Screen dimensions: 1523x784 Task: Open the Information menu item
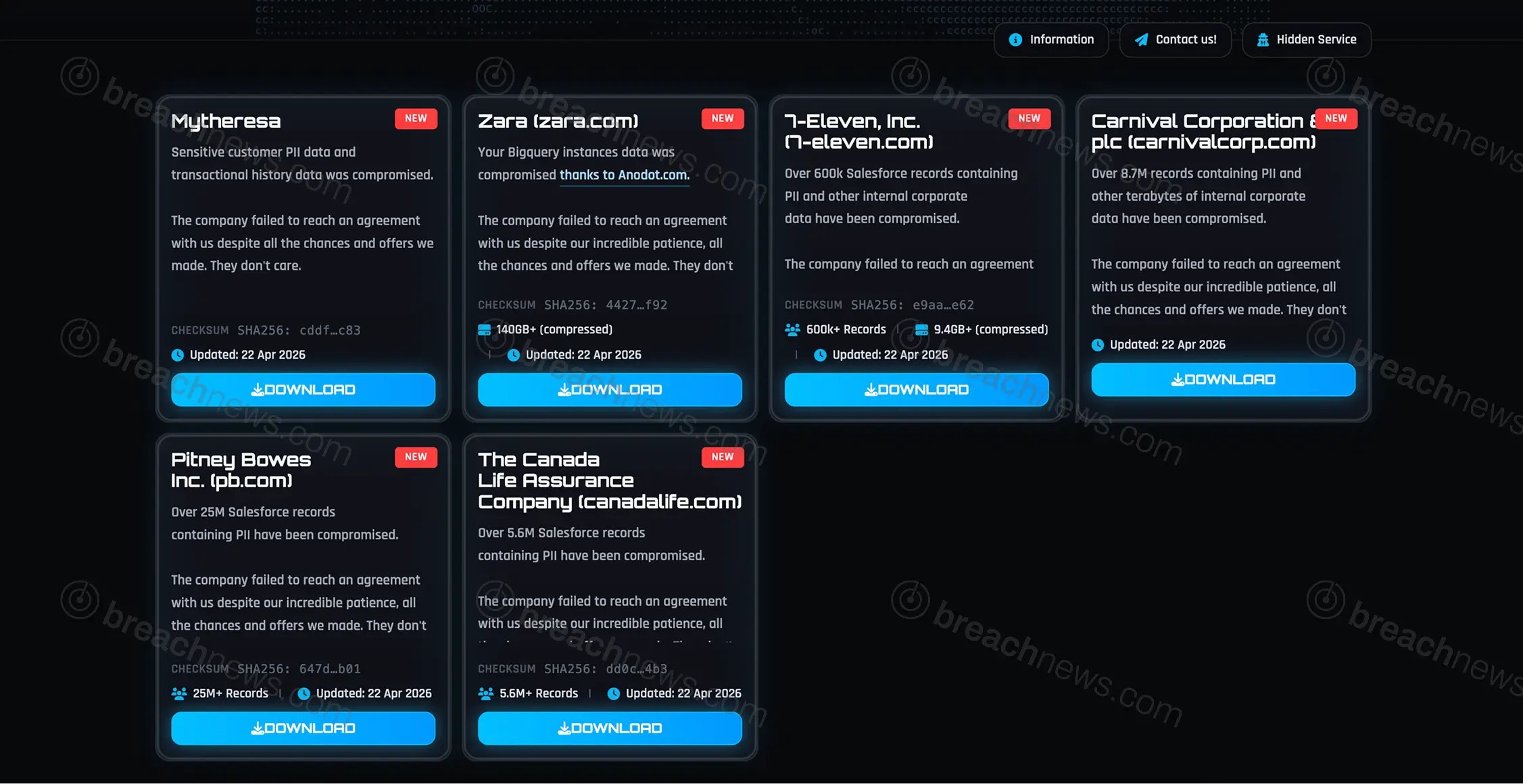pos(1051,40)
